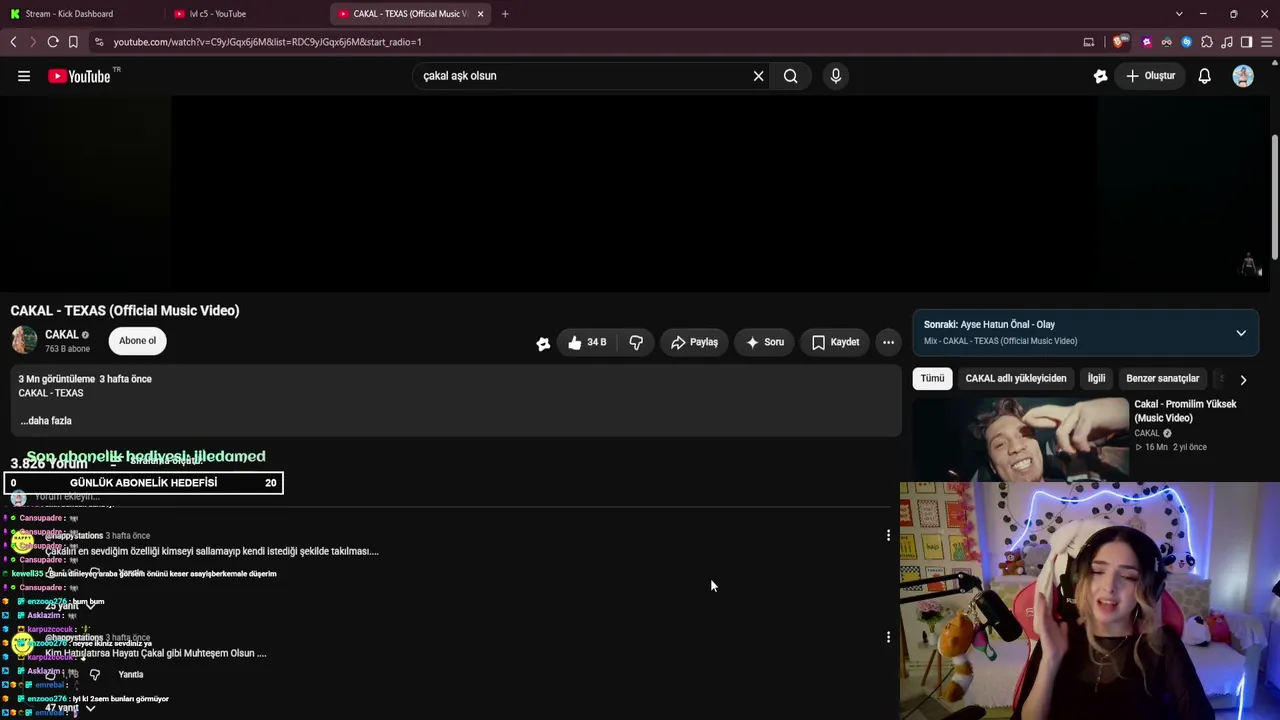Select the CAKAL adlı yükleyiciden chip
The height and width of the screenshot is (720, 1280).
point(1016,379)
